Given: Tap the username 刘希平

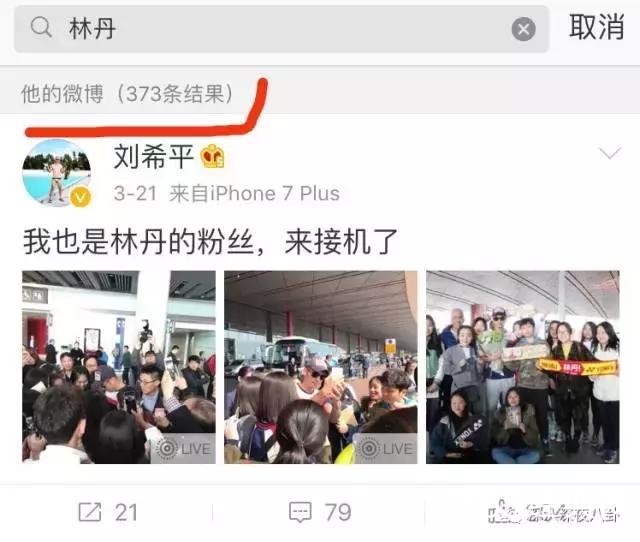Looking at the screenshot, I should point(153,156).
